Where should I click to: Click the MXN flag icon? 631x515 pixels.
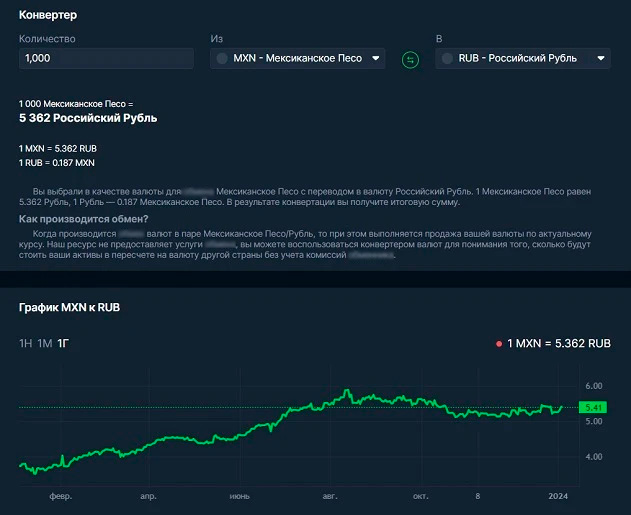coord(221,59)
